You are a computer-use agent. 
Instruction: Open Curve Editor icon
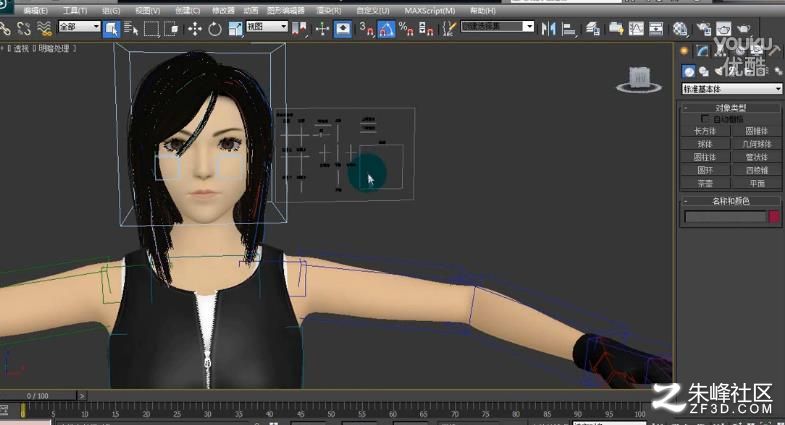(636, 29)
